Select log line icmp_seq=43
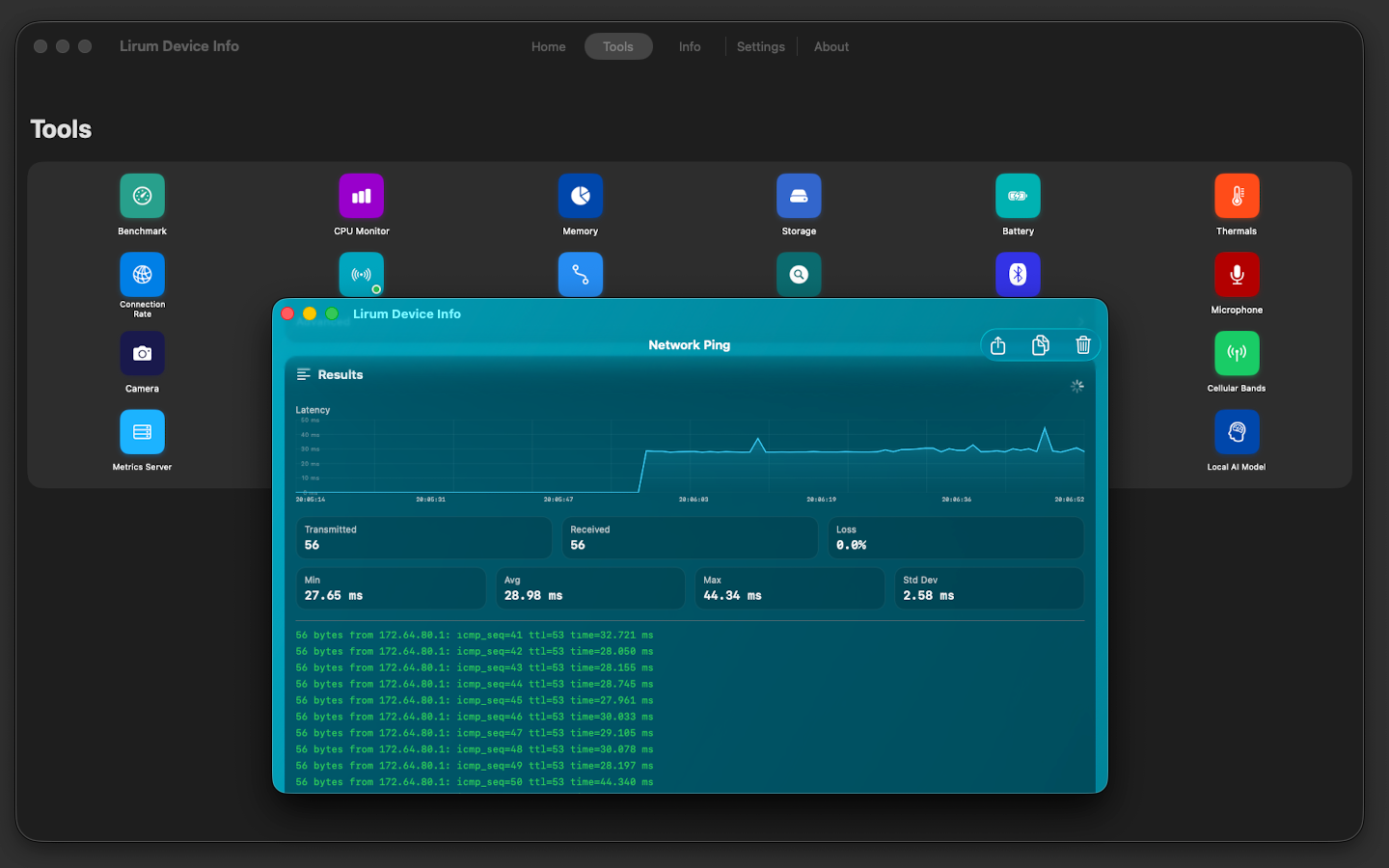 (x=475, y=668)
